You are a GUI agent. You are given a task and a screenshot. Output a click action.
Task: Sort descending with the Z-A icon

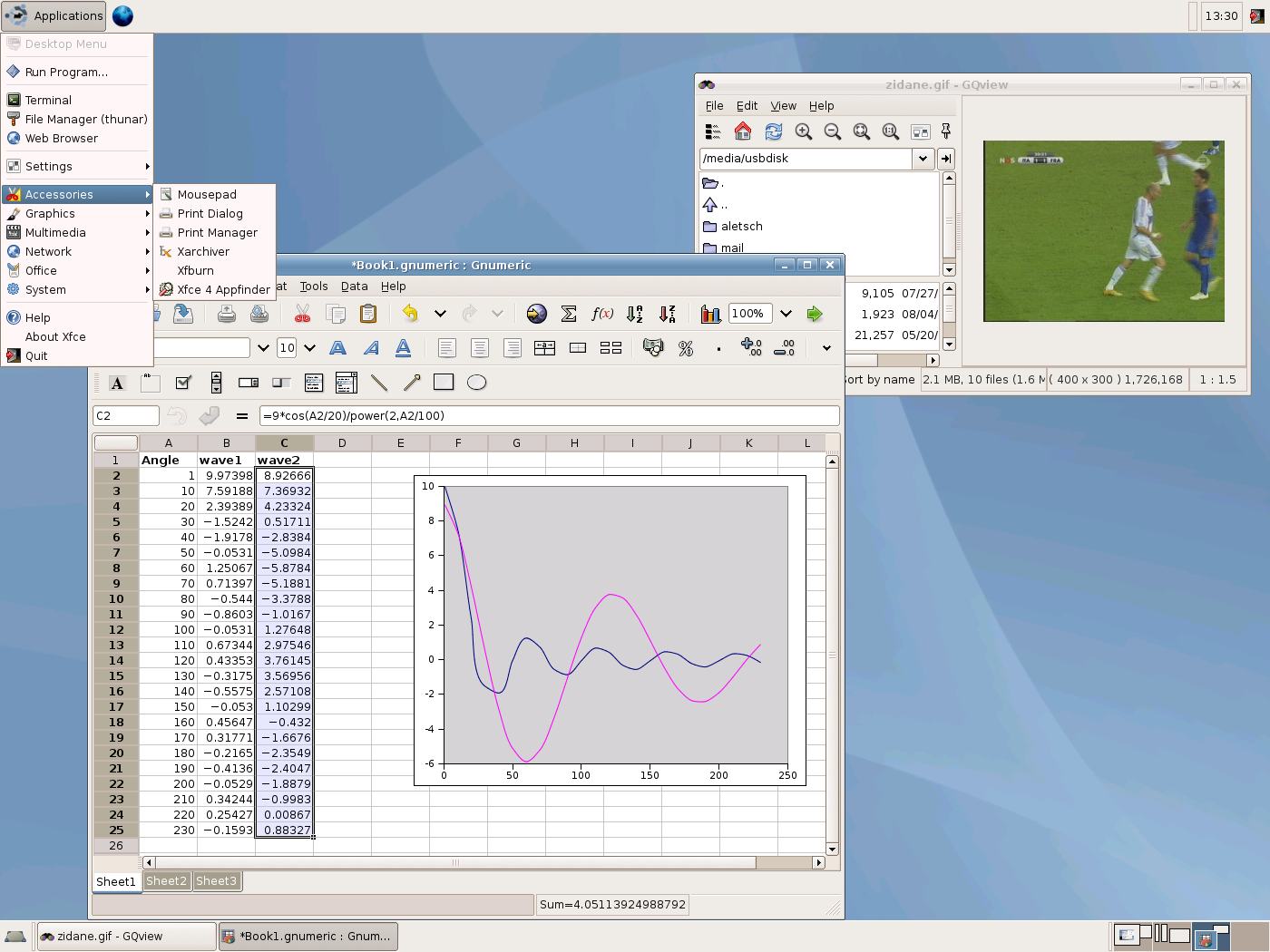click(668, 314)
